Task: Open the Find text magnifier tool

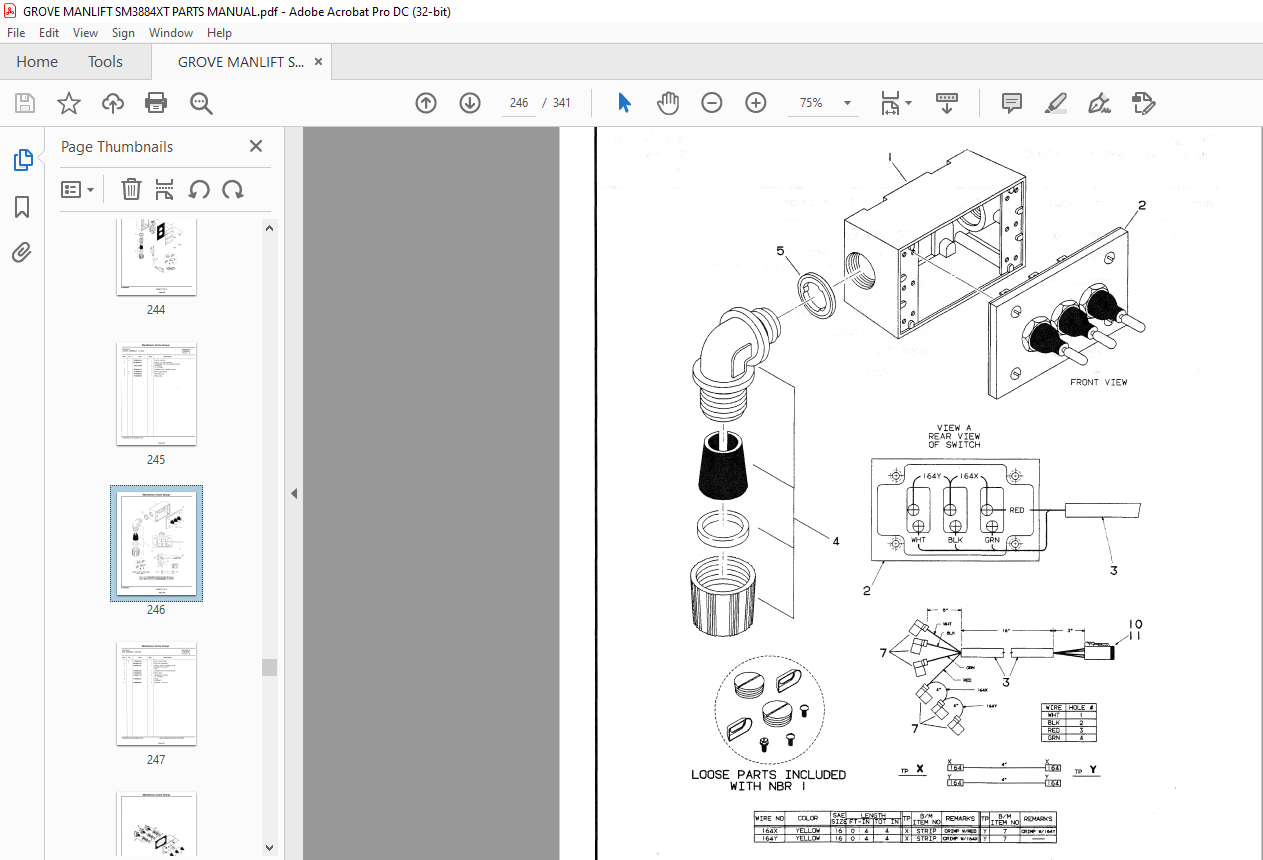Action: pos(201,103)
